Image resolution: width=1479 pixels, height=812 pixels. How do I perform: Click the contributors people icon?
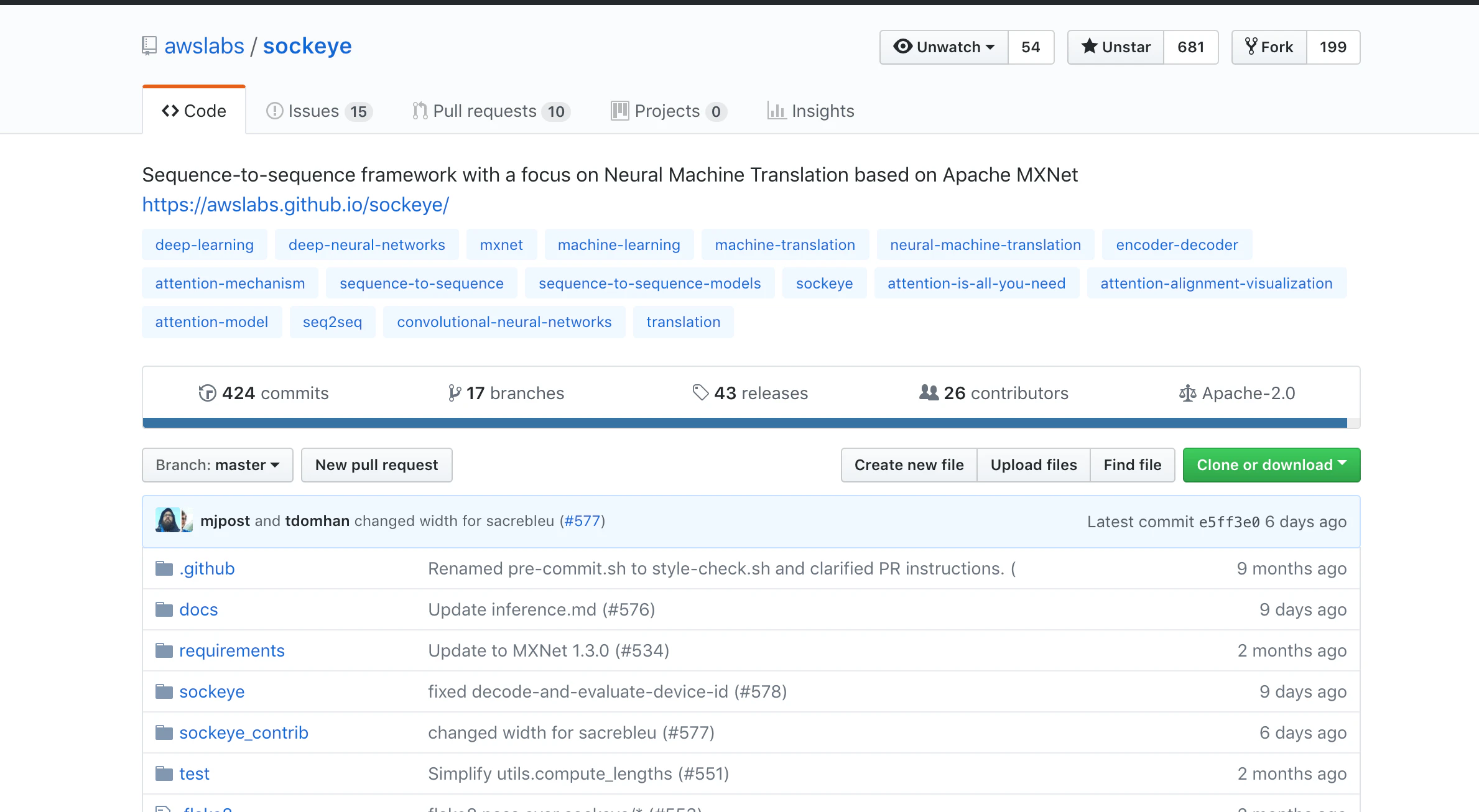pyautogui.click(x=929, y=392)
